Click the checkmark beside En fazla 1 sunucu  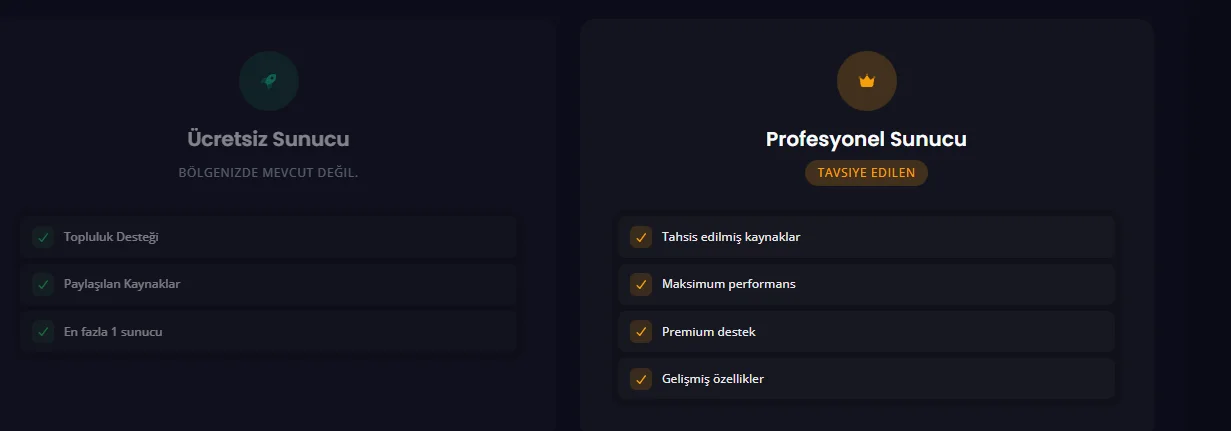tap(43, 331)
